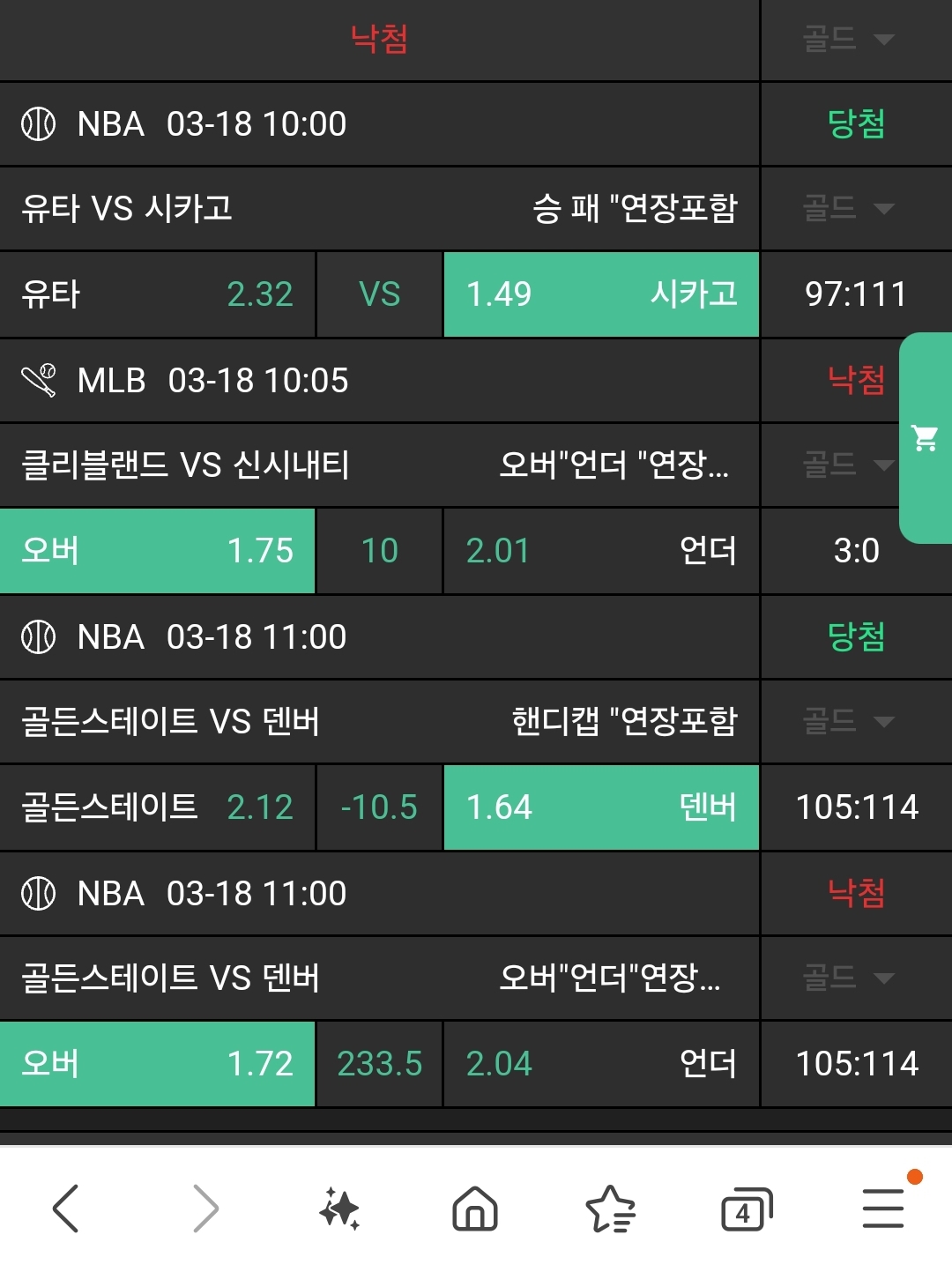Screen dimensions: 952x1272
Task: Pick 언더 2.04 for 233.5 line
Action: pyautogui.click(x=601, y=1064)
